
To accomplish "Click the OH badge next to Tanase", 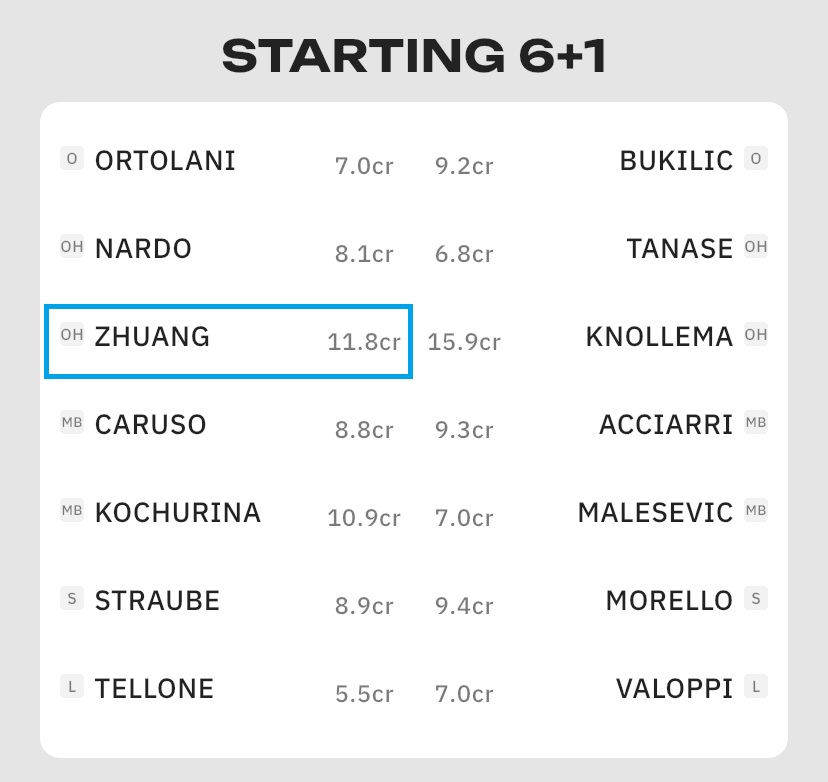I will click(x=756, y=246).
